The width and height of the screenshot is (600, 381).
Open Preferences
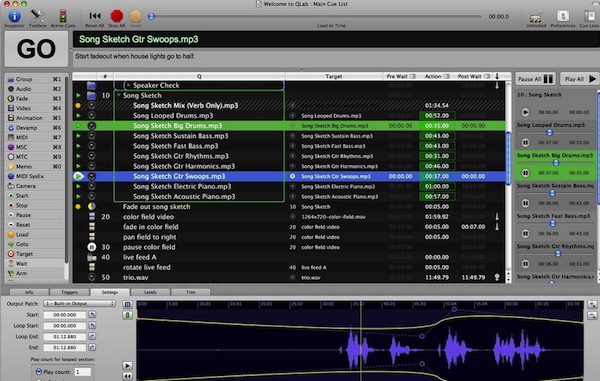pos(562,18)
